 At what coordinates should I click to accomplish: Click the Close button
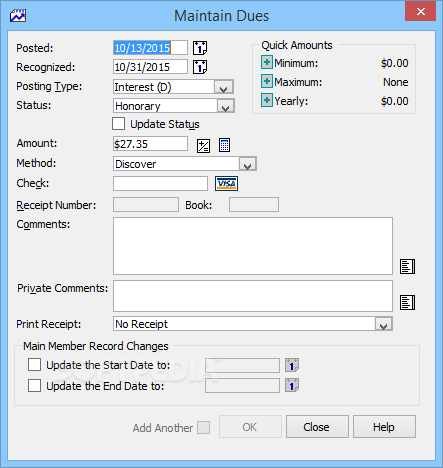[317, 427]
